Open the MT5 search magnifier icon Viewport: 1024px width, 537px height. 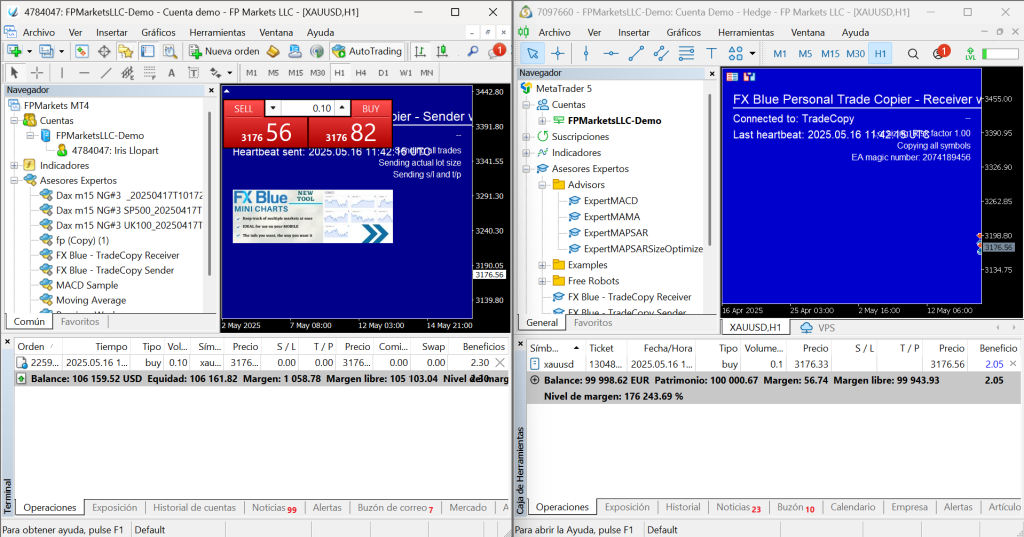pyautogui.click(x=913, y=54)
